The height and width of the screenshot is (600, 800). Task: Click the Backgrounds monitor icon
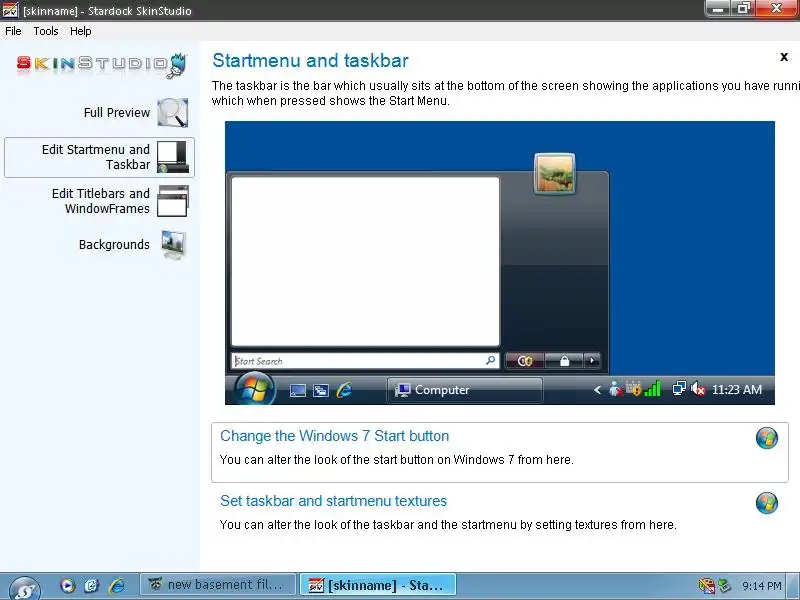(x=173, y=245)
